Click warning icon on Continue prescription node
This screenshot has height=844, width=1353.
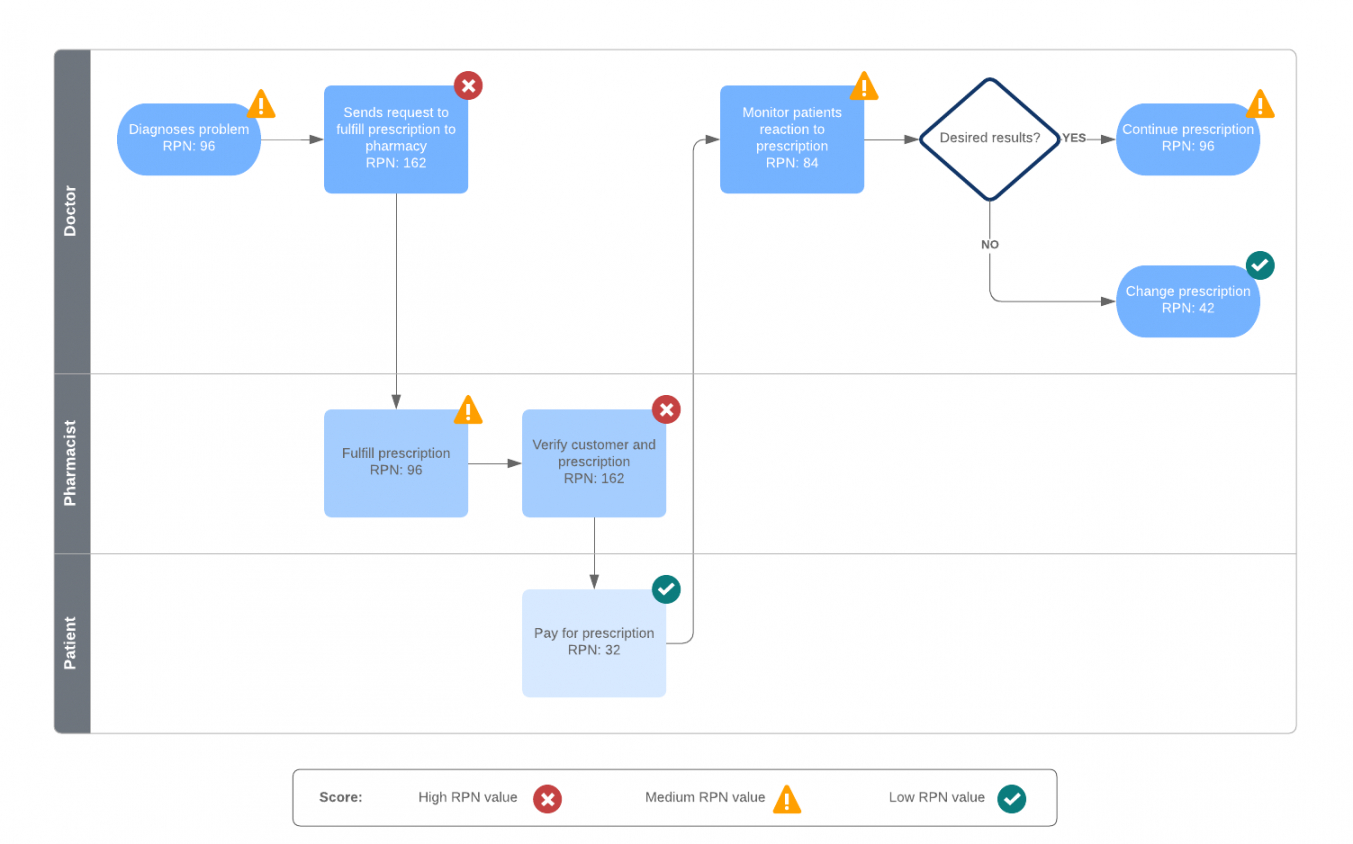pyautogui.click(x=1260, y=105)
